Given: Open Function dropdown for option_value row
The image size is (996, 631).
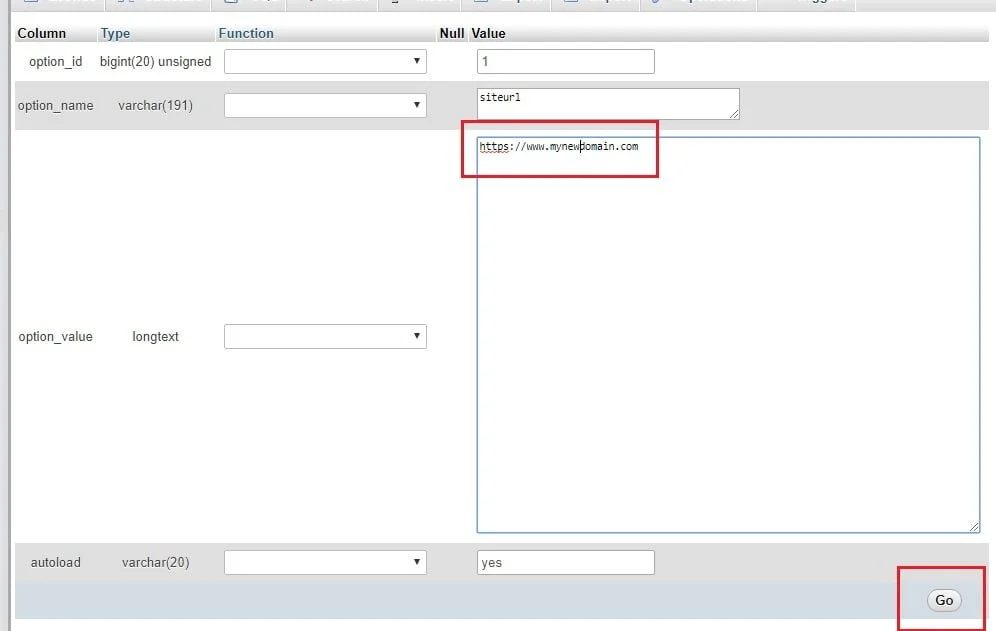Looking at the screenshot, I should pos(325,337).
